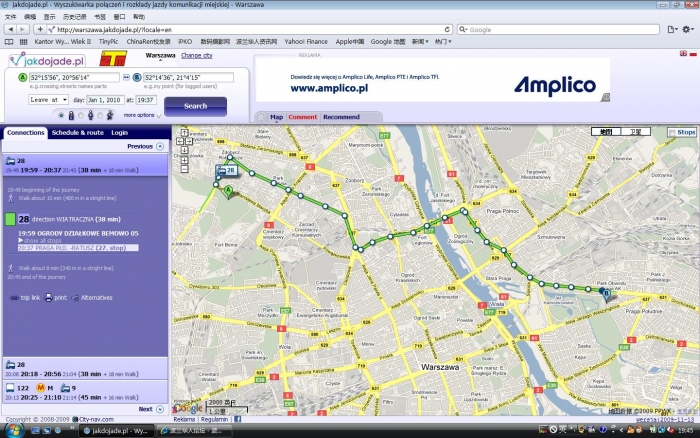Switch to the Comment tab
The width and height of the screenshot is (700, 438).
tap(303, 117)
